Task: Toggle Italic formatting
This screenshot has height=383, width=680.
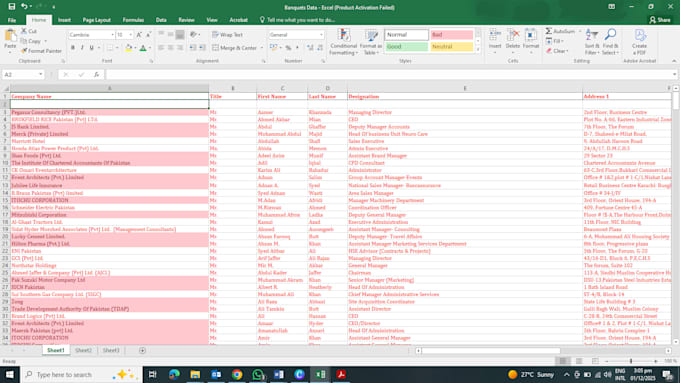Action: 82,48
